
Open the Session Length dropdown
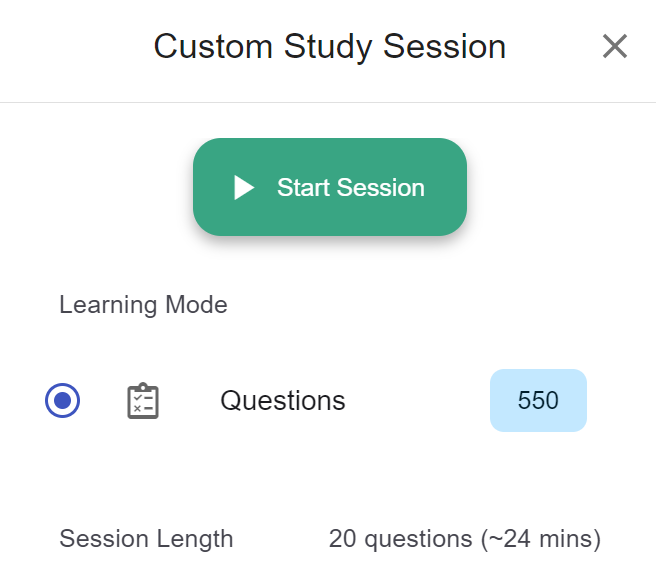pyautogui.click(x=464, y=538)
